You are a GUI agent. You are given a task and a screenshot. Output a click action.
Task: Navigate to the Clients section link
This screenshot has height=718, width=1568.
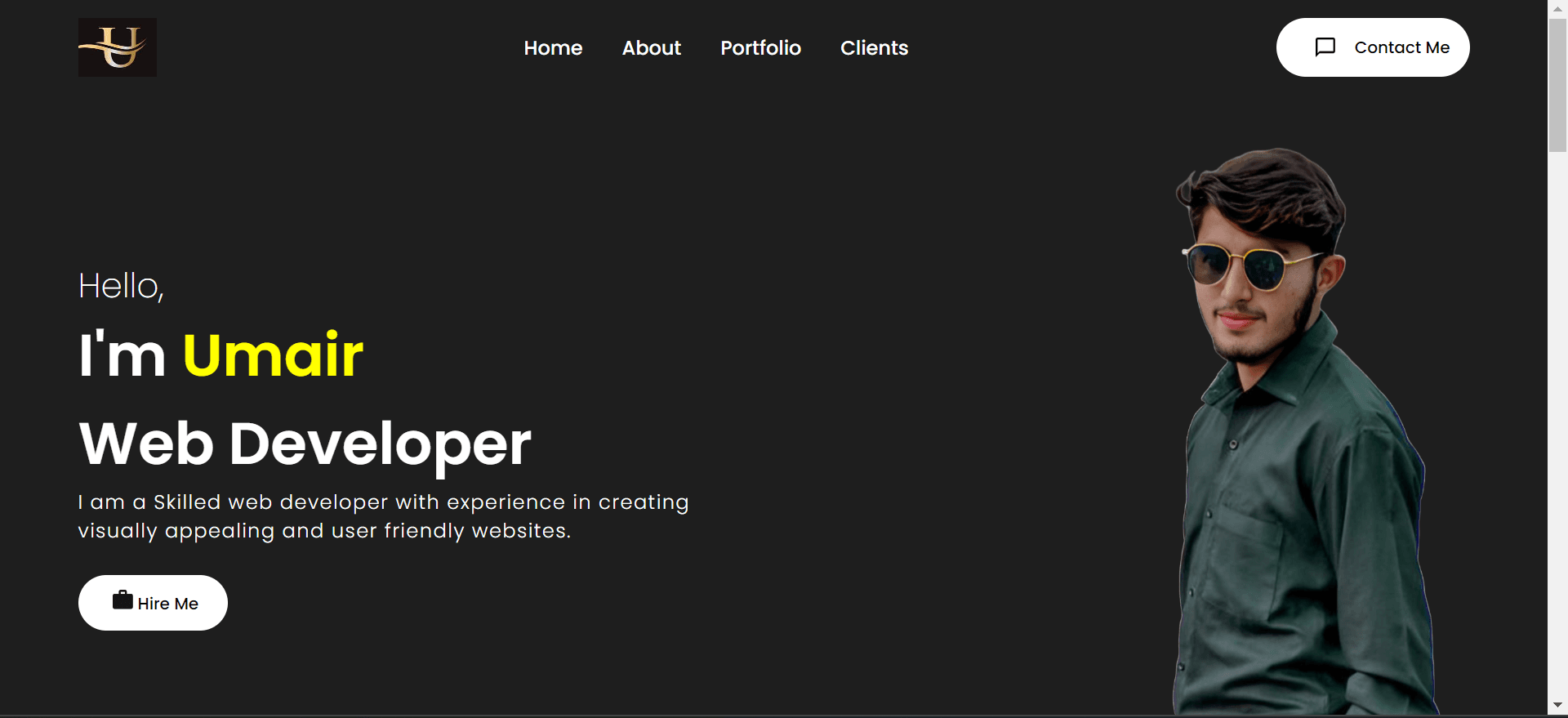point(874,48)
